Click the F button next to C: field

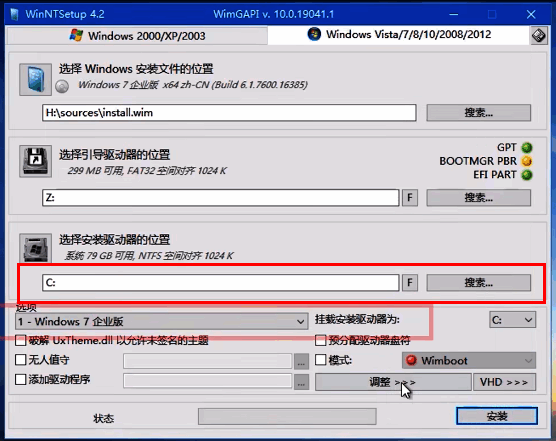point(410,283)
